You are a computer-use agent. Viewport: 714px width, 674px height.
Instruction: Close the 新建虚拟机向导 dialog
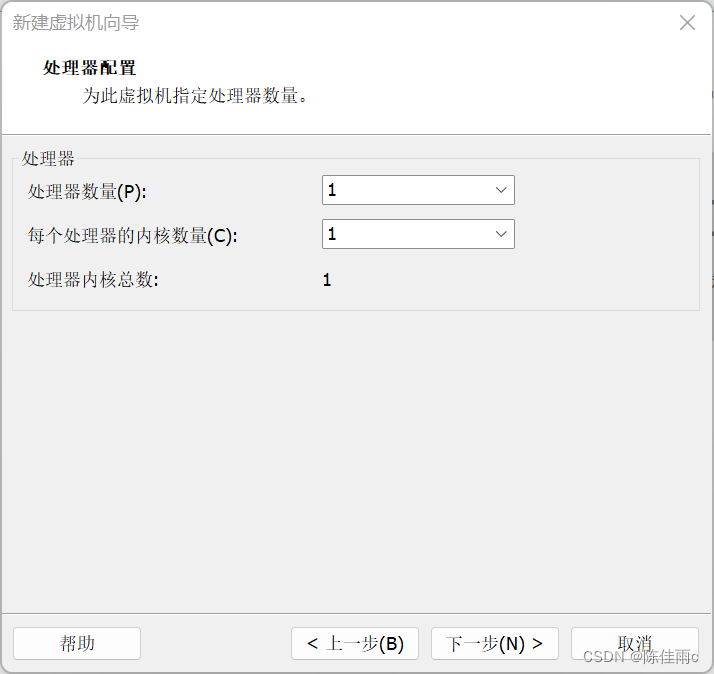[x=687, y=22]
